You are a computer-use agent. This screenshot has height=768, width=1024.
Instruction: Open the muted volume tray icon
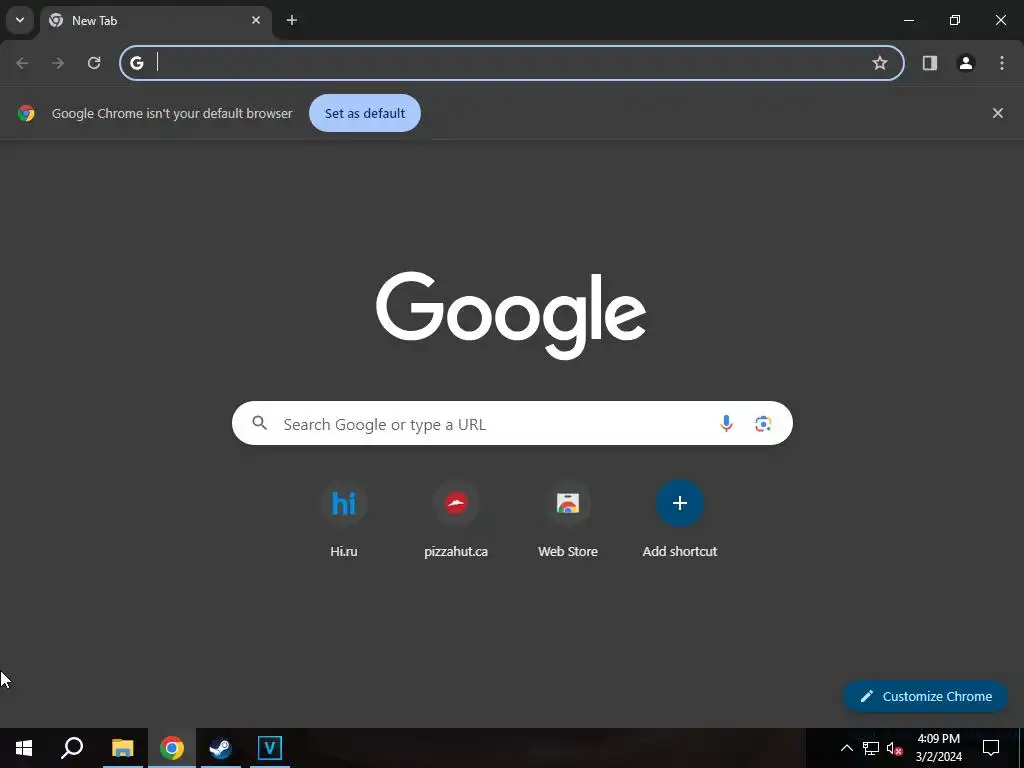point(895,748)
